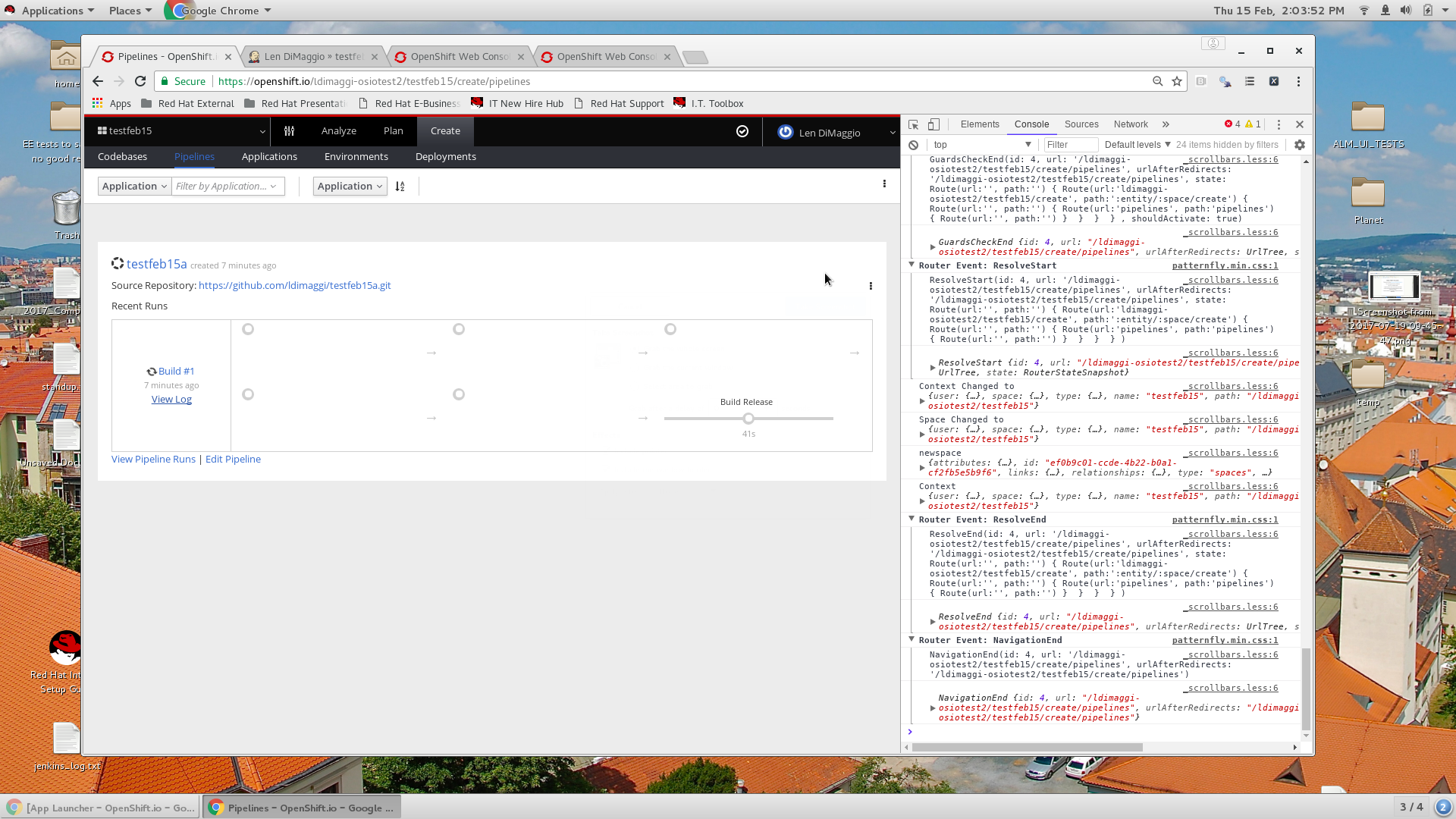Expand the Space Changed to object

coord(922,435)
